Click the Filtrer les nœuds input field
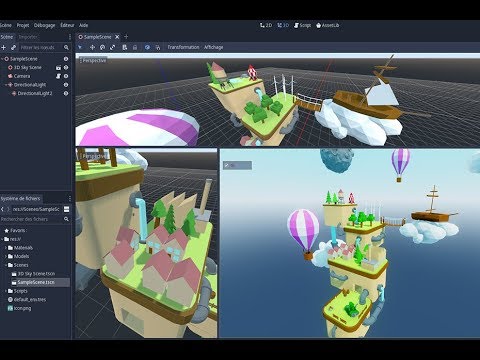 pos(40,48)
